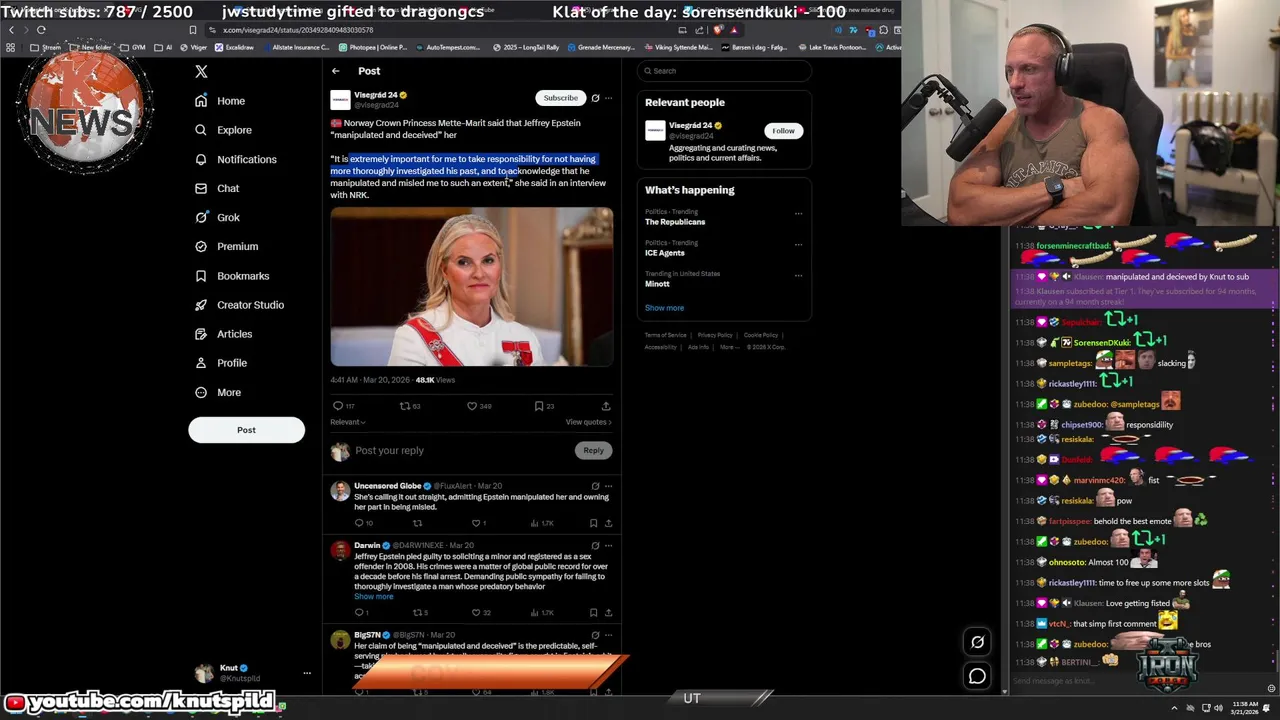Go to Profile page
Viewport: 1280px width, 720px height.
click(221, 363)
